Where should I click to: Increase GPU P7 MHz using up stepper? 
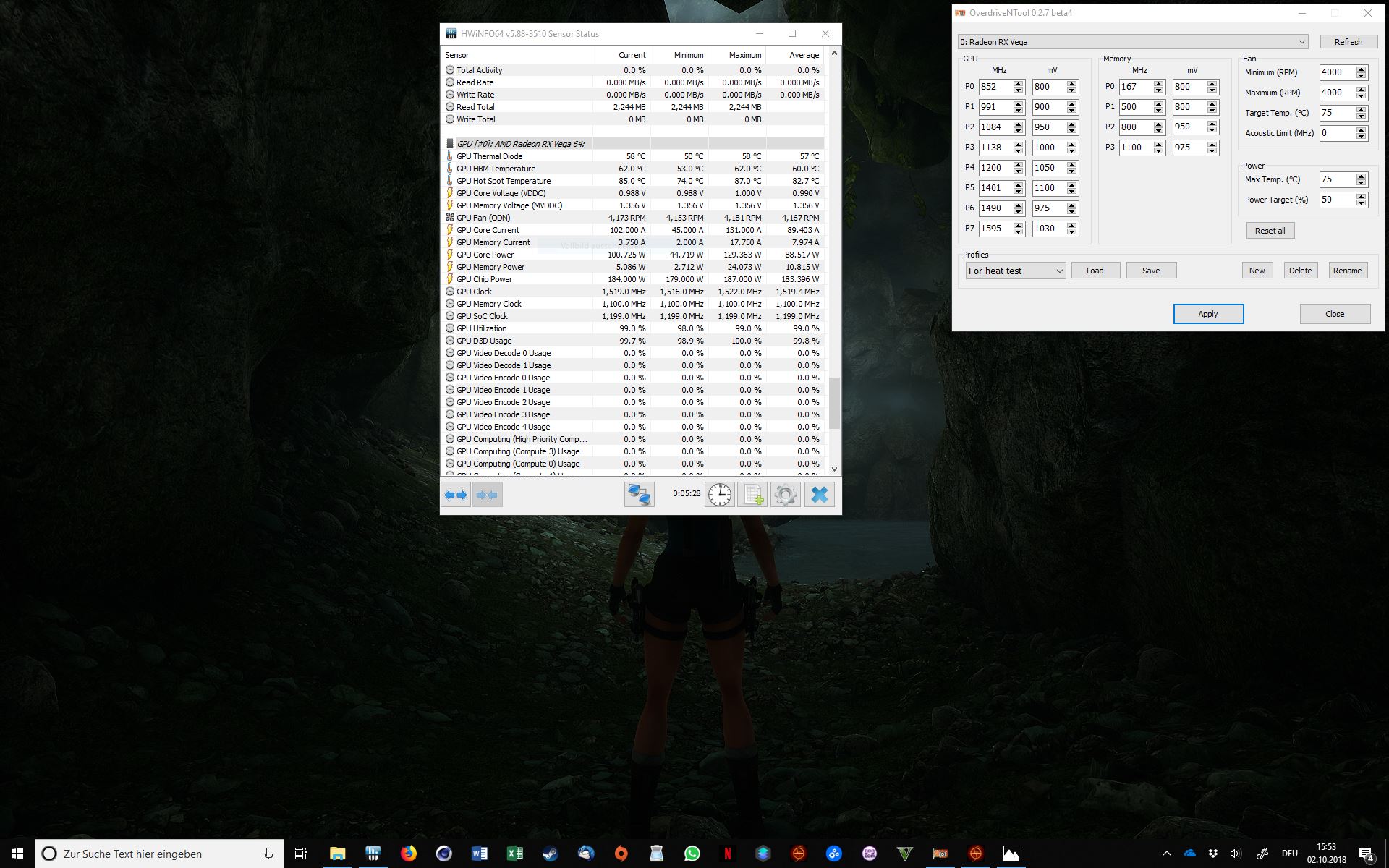[1019, 226]
